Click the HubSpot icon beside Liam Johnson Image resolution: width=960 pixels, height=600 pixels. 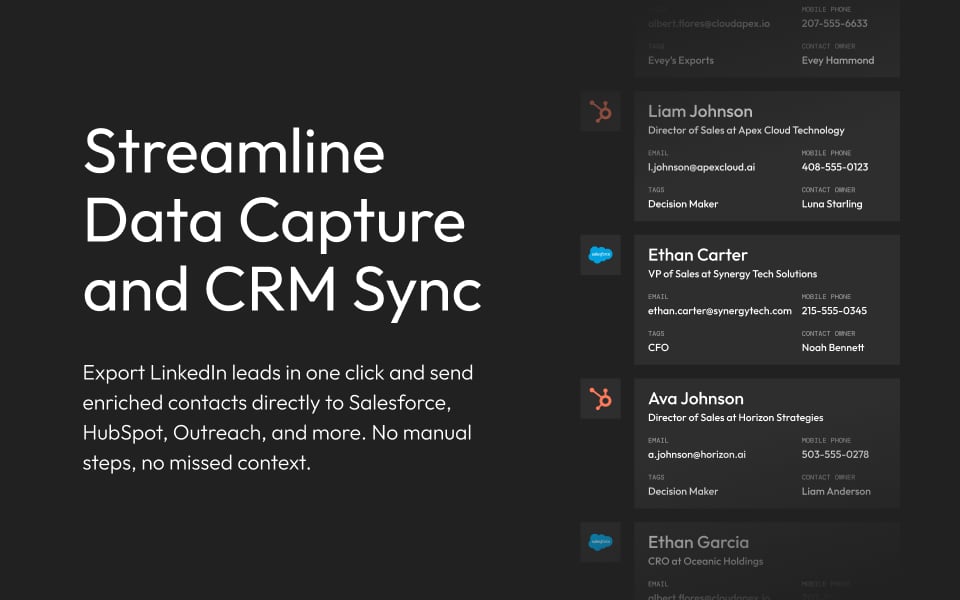coord(601,111)
